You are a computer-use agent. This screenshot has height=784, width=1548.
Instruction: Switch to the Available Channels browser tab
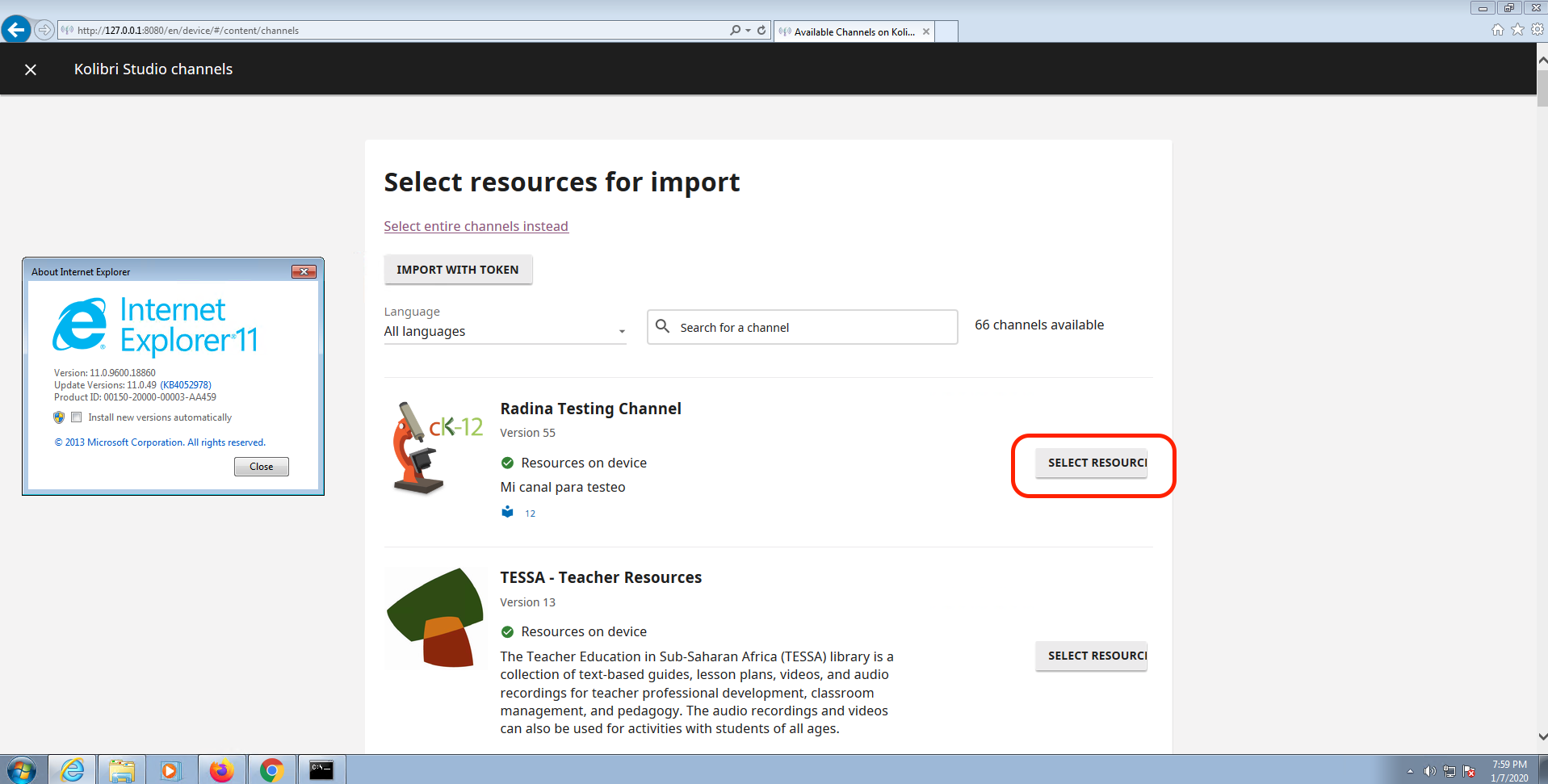coord(852,31)
